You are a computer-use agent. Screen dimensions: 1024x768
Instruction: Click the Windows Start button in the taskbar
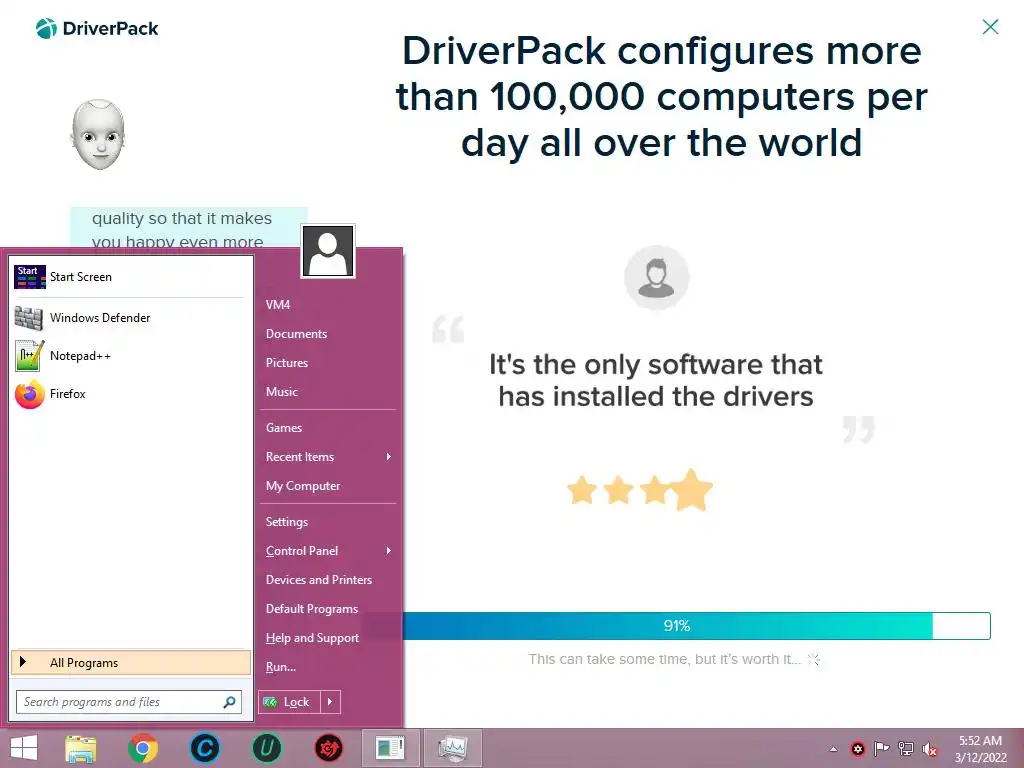point(24,748)
